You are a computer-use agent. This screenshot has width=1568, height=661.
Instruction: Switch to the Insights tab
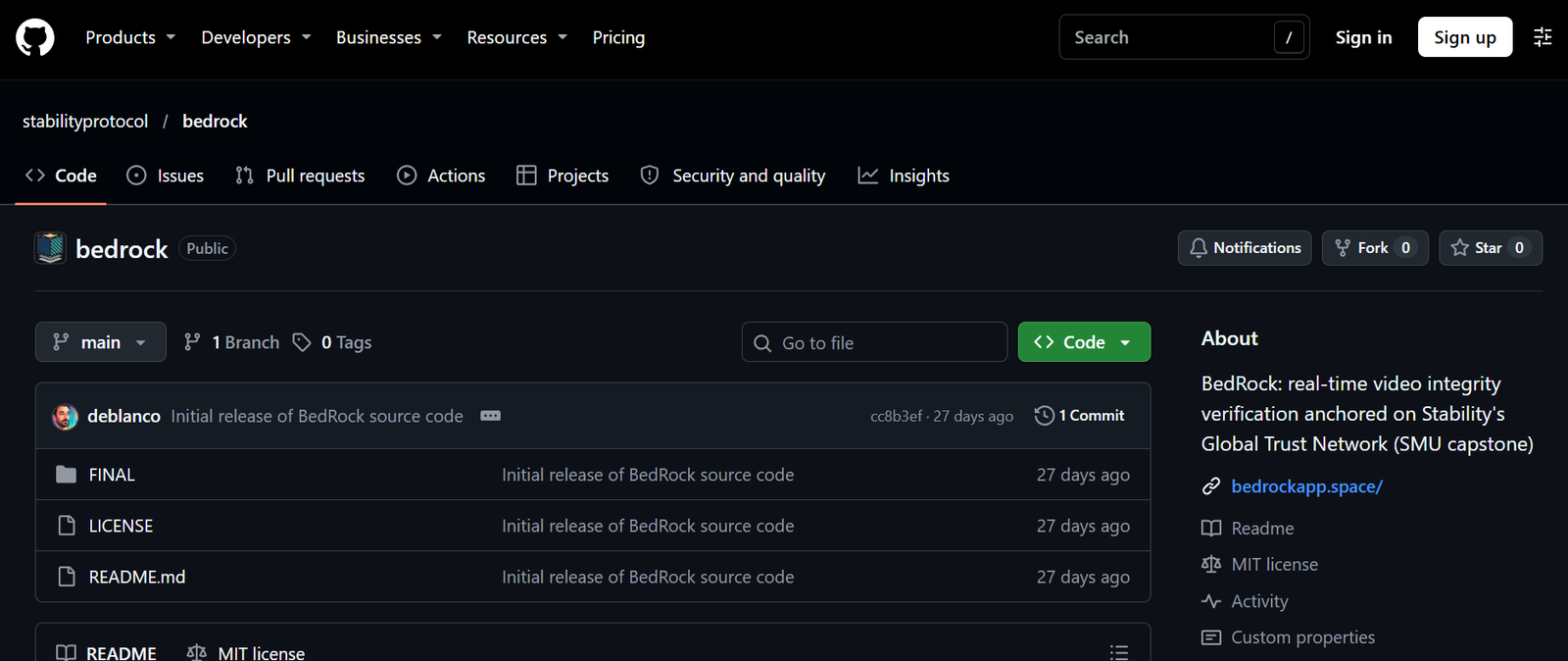tap(904, 176)
